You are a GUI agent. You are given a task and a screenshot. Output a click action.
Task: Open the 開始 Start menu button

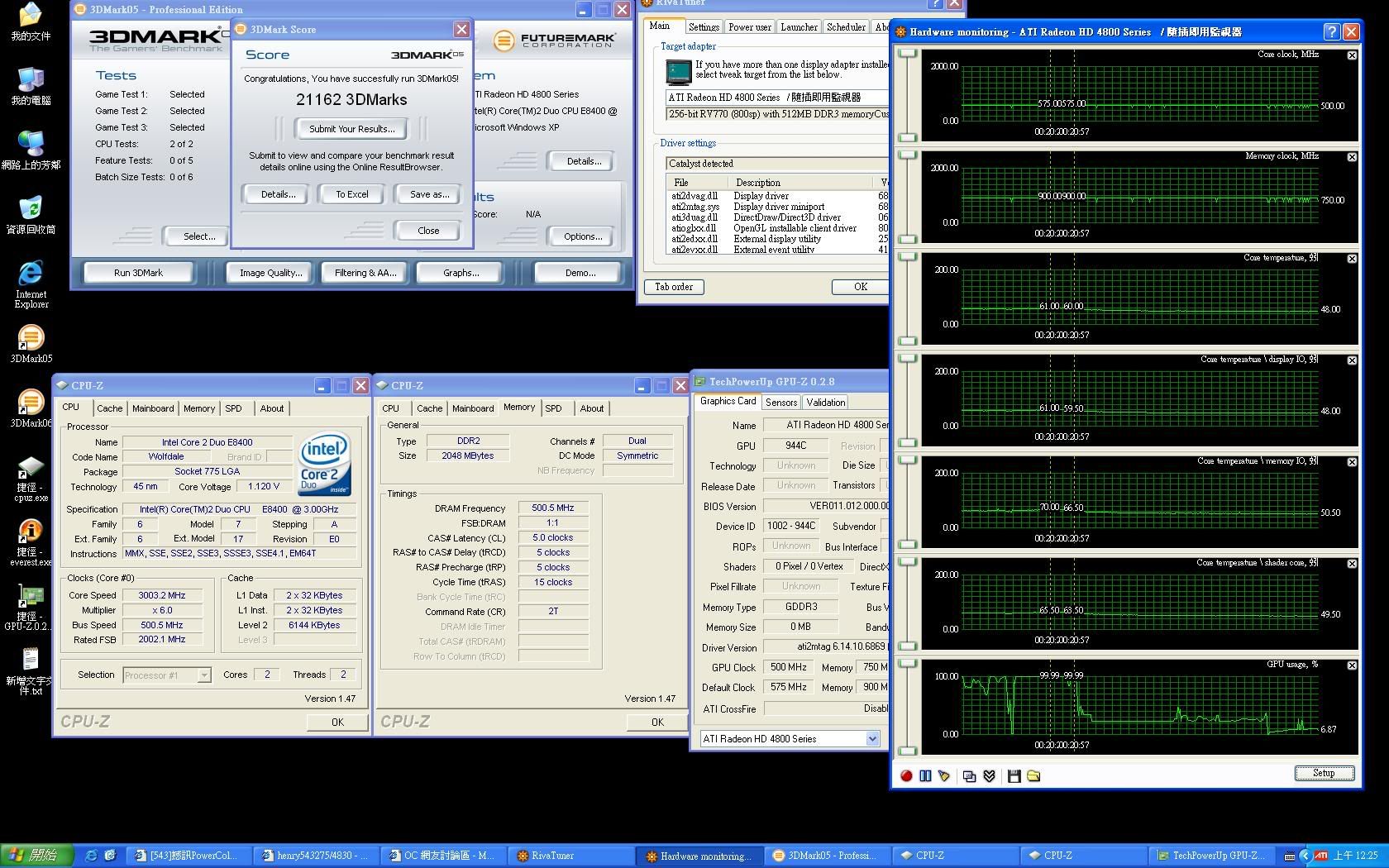pos(37,856)
